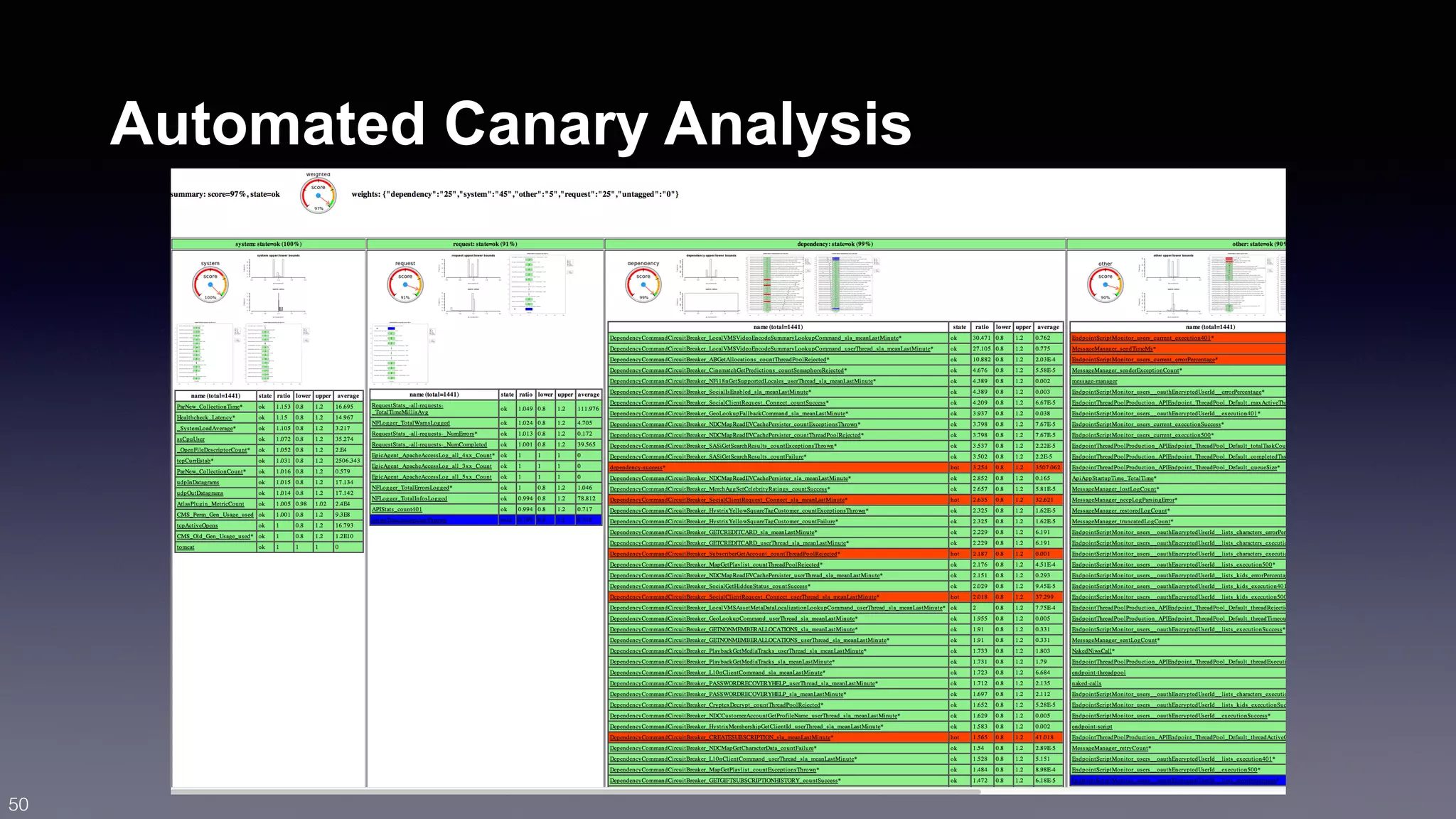
Task: Open the udpInDatagrams metric link
Action: pos(198,483)
